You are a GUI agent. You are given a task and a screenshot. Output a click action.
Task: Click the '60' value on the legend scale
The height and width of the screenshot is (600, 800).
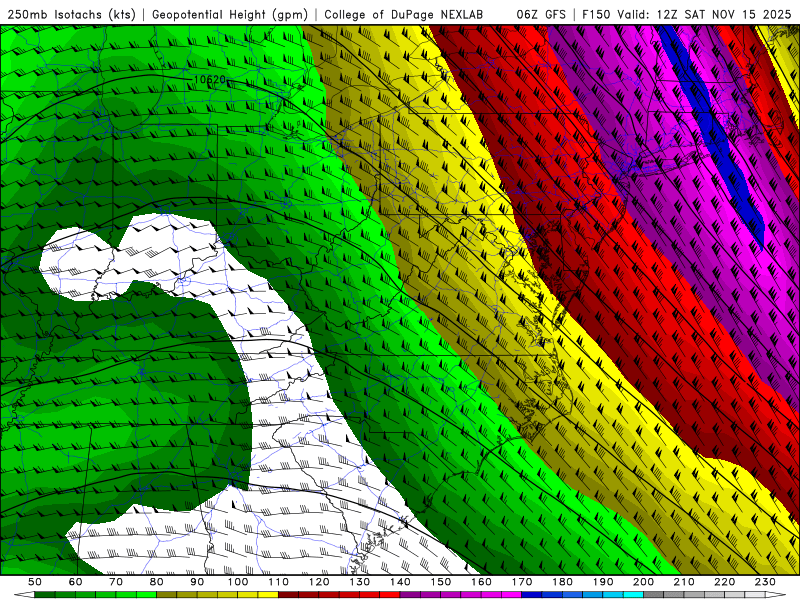coord(75,582)
